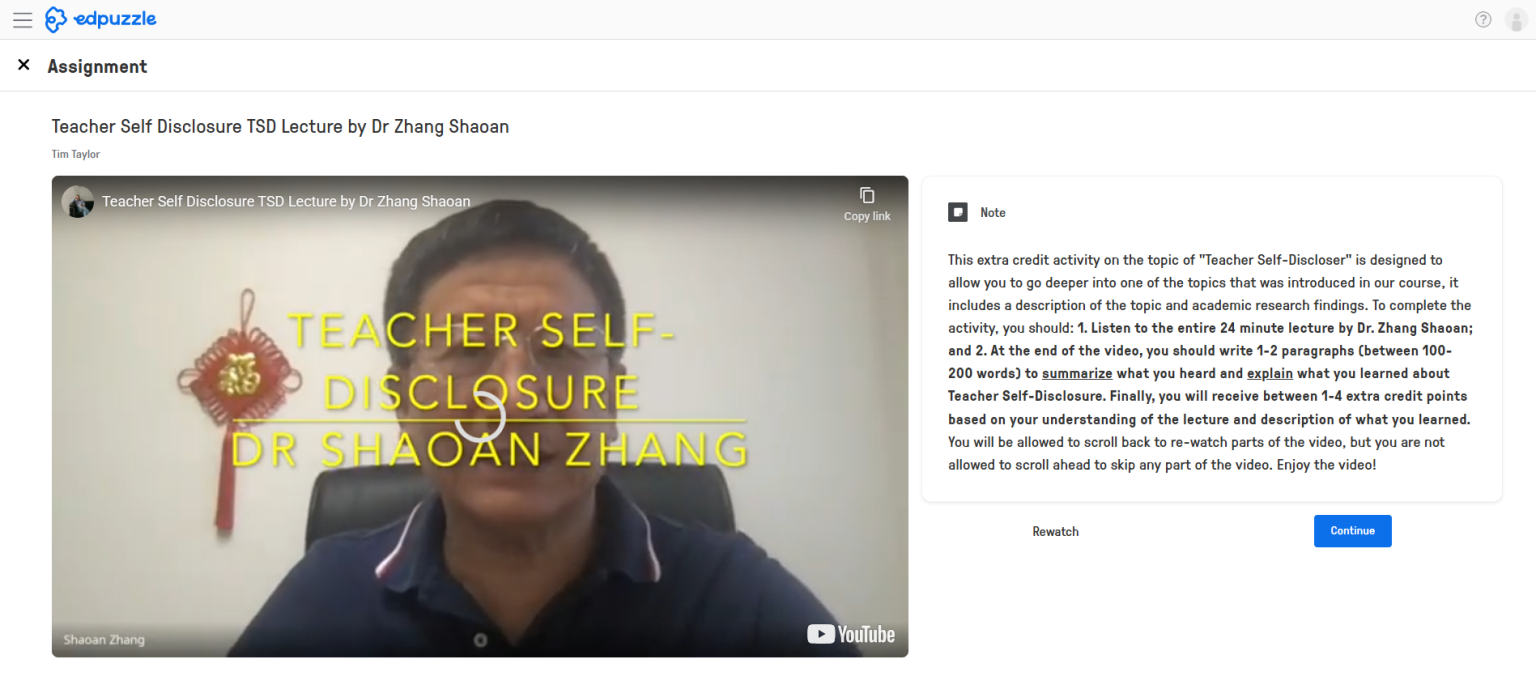Click the underlined word summarize

tap(1077, 373)
